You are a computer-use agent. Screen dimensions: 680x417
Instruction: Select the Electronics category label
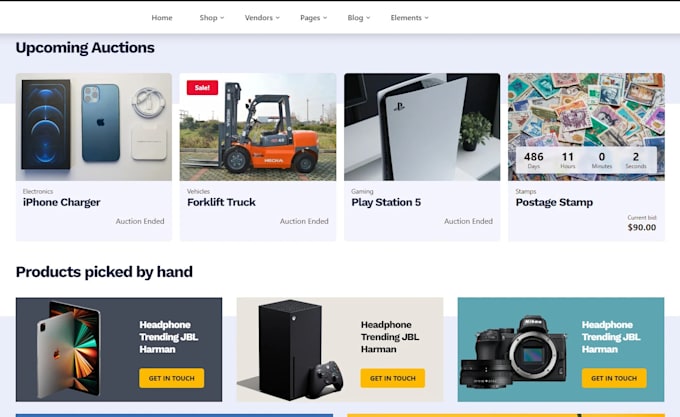tap(38, 191)
